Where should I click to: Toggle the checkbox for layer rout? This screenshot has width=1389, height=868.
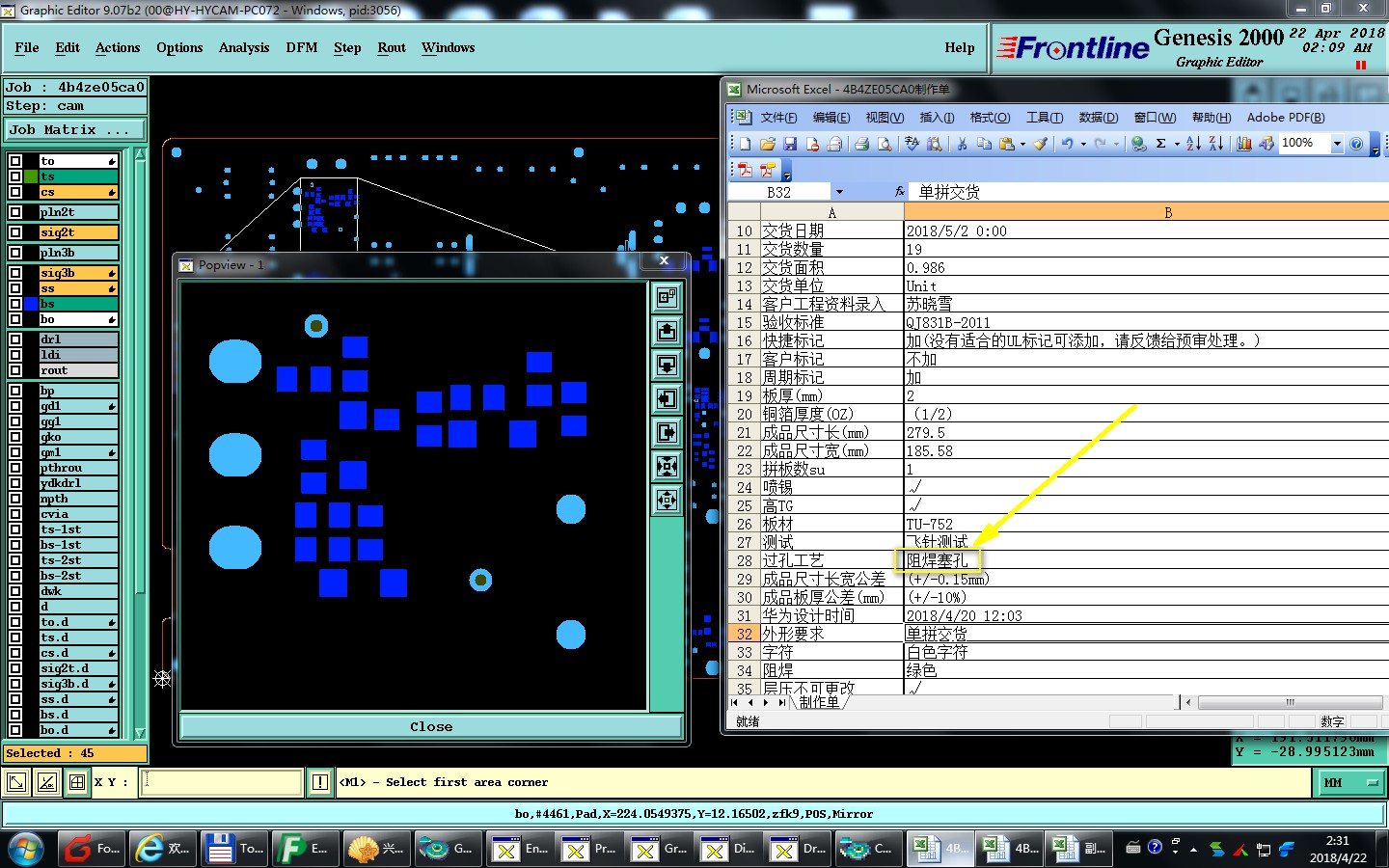(x=15, y=370)
